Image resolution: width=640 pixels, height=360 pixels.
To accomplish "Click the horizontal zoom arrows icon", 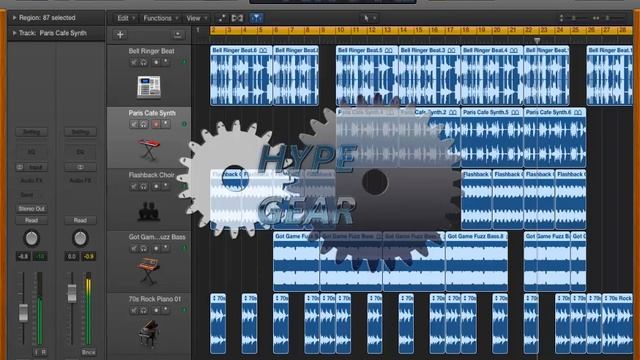I will tap(596, 18).
